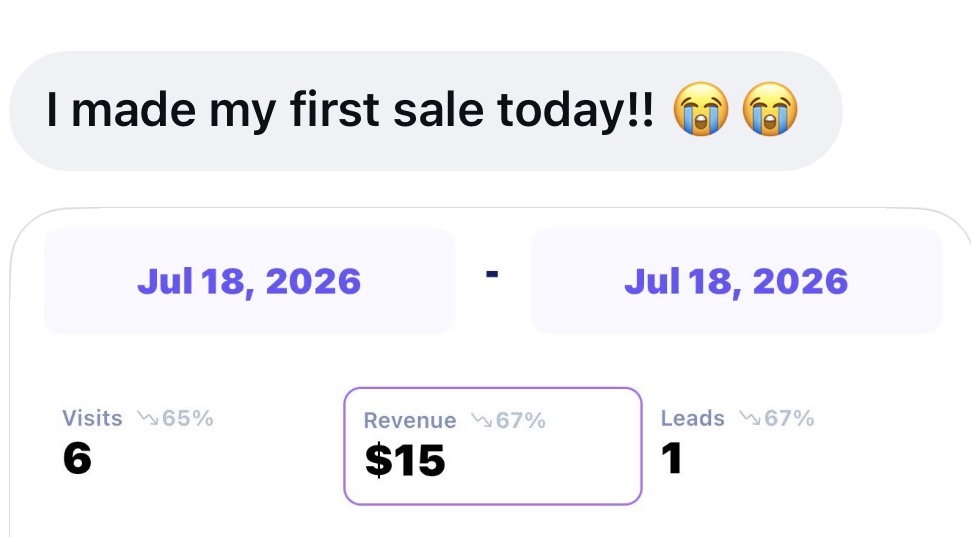Click the Leads label text
This screenshot has height=537, width=971.
point(692,419)
